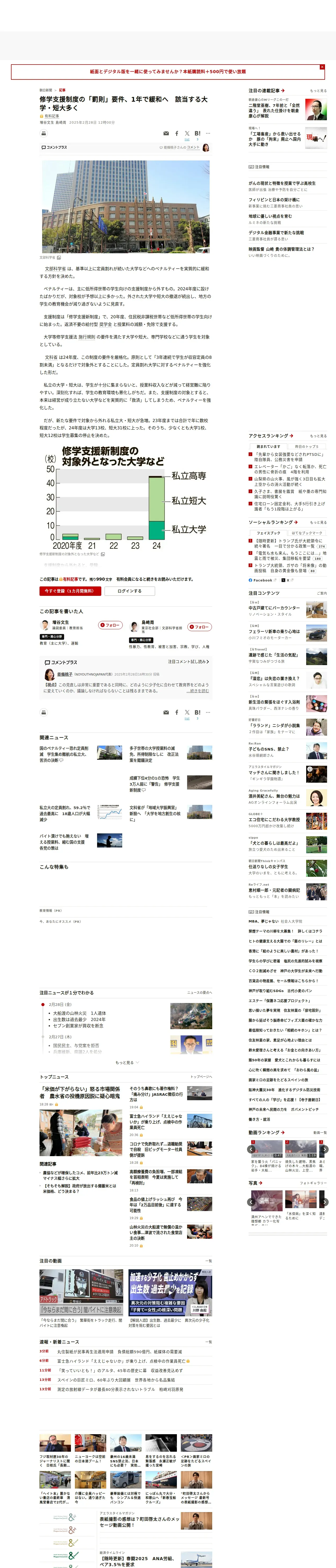Open news 丸住製紙が民事再生法適用申請
This screenshot has height=1568, width=336.
[120, 1351]
